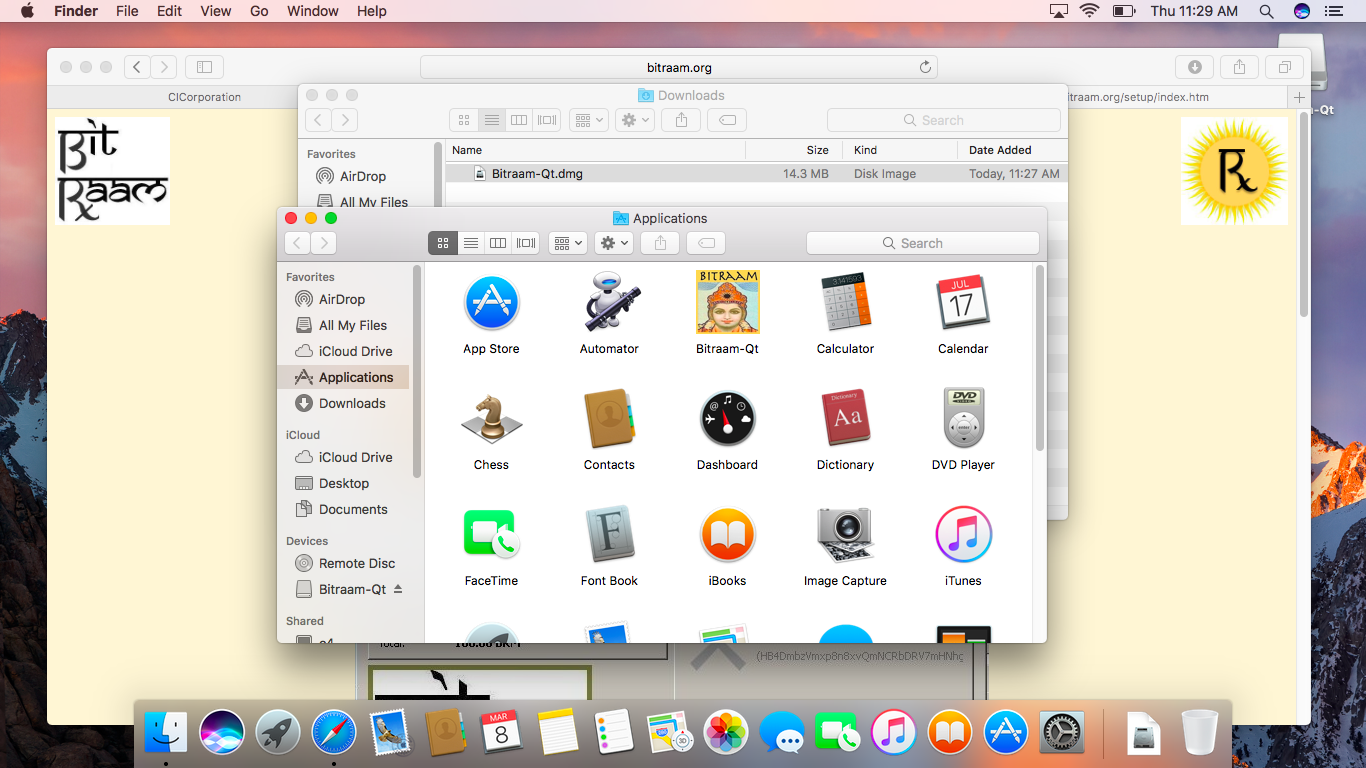Image resolution: width=1366 pixels, height=768 pixels.
Task: Click the Search field in Downloads window
Action: (943, 120)
